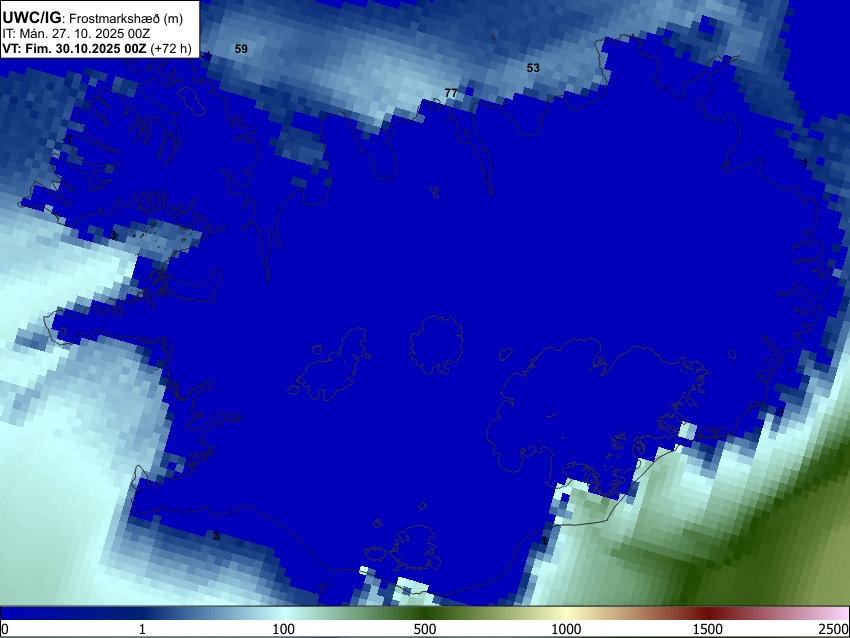Click the map value label "77"
The height and width of the screenshot is (638, 850).
450,93
